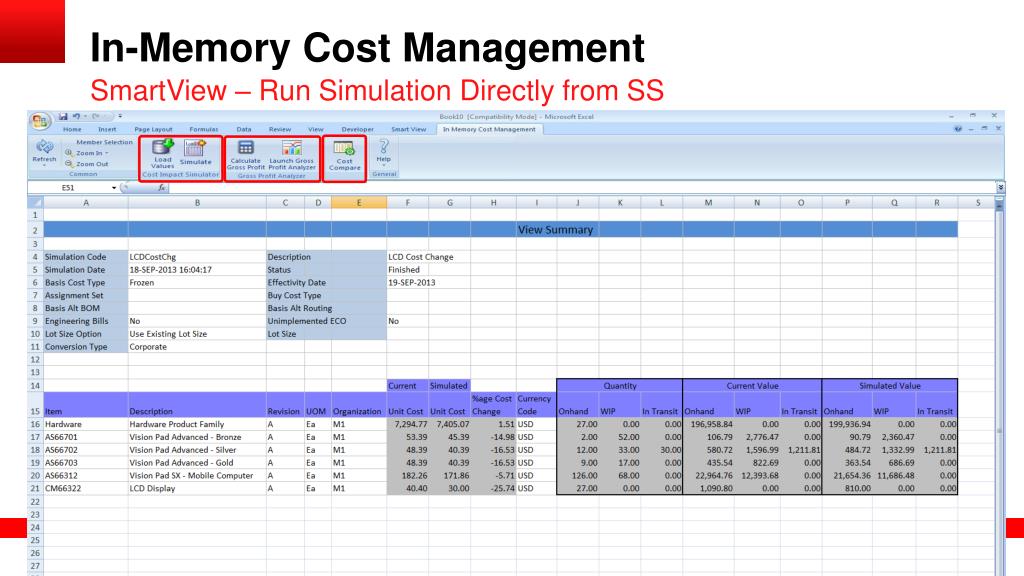Select the Vision Pad Advanced - Silver cell

(x=197, y=450)
